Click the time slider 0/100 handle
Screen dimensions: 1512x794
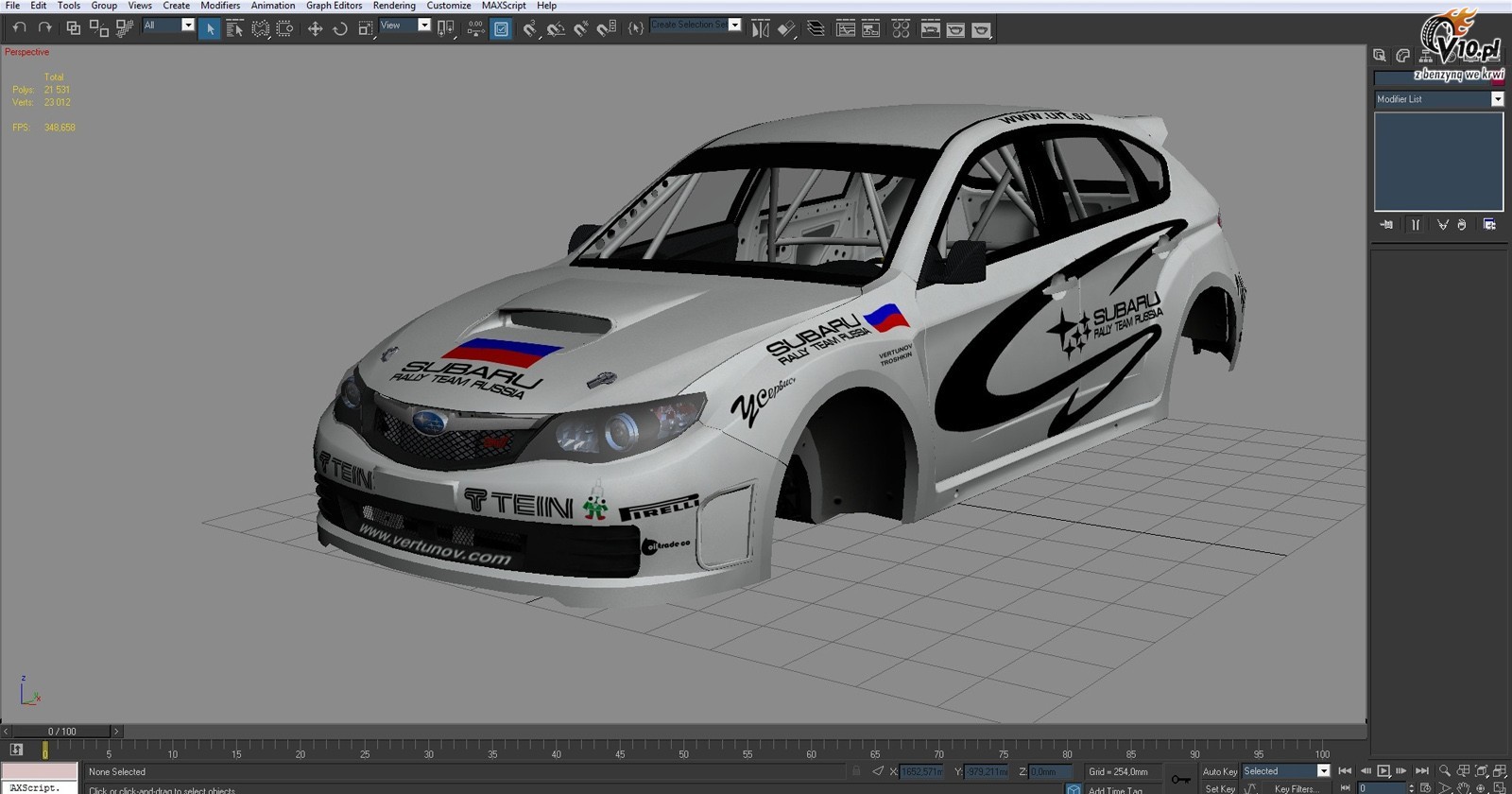pyautogui.click(x=62, y=731)
